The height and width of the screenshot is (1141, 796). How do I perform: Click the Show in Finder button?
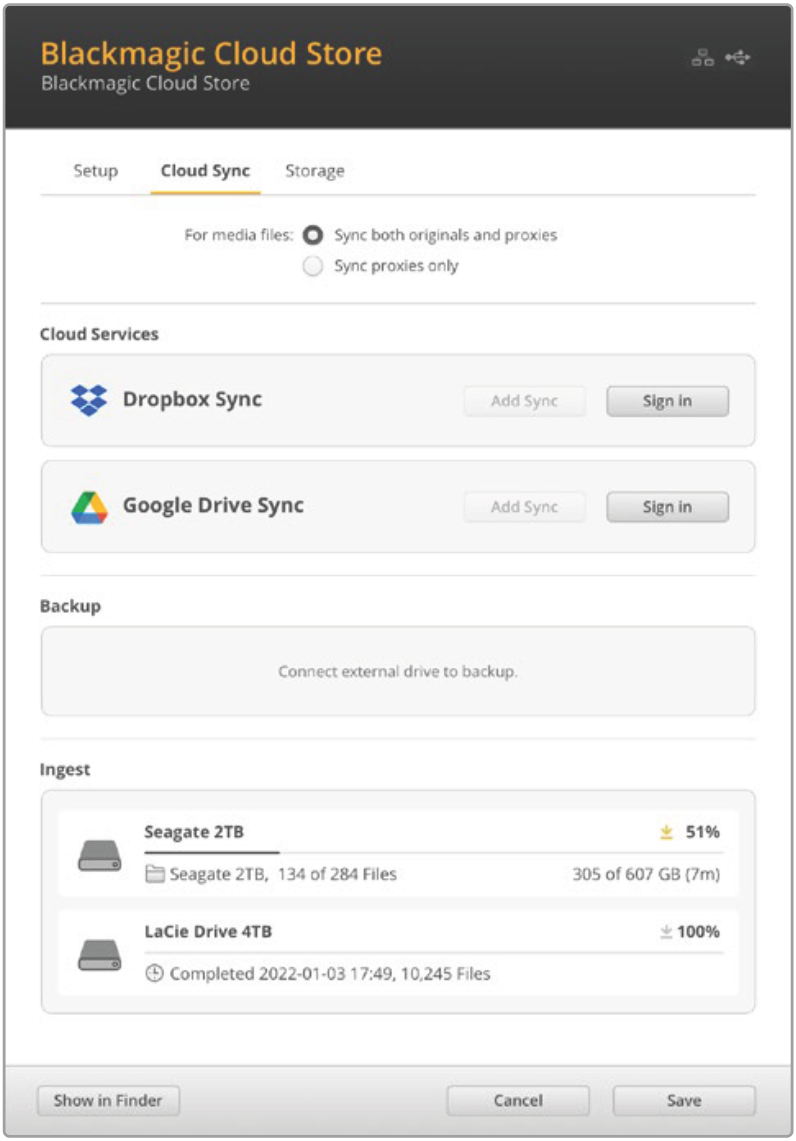pyautogui.click(x=108, y=1100)
